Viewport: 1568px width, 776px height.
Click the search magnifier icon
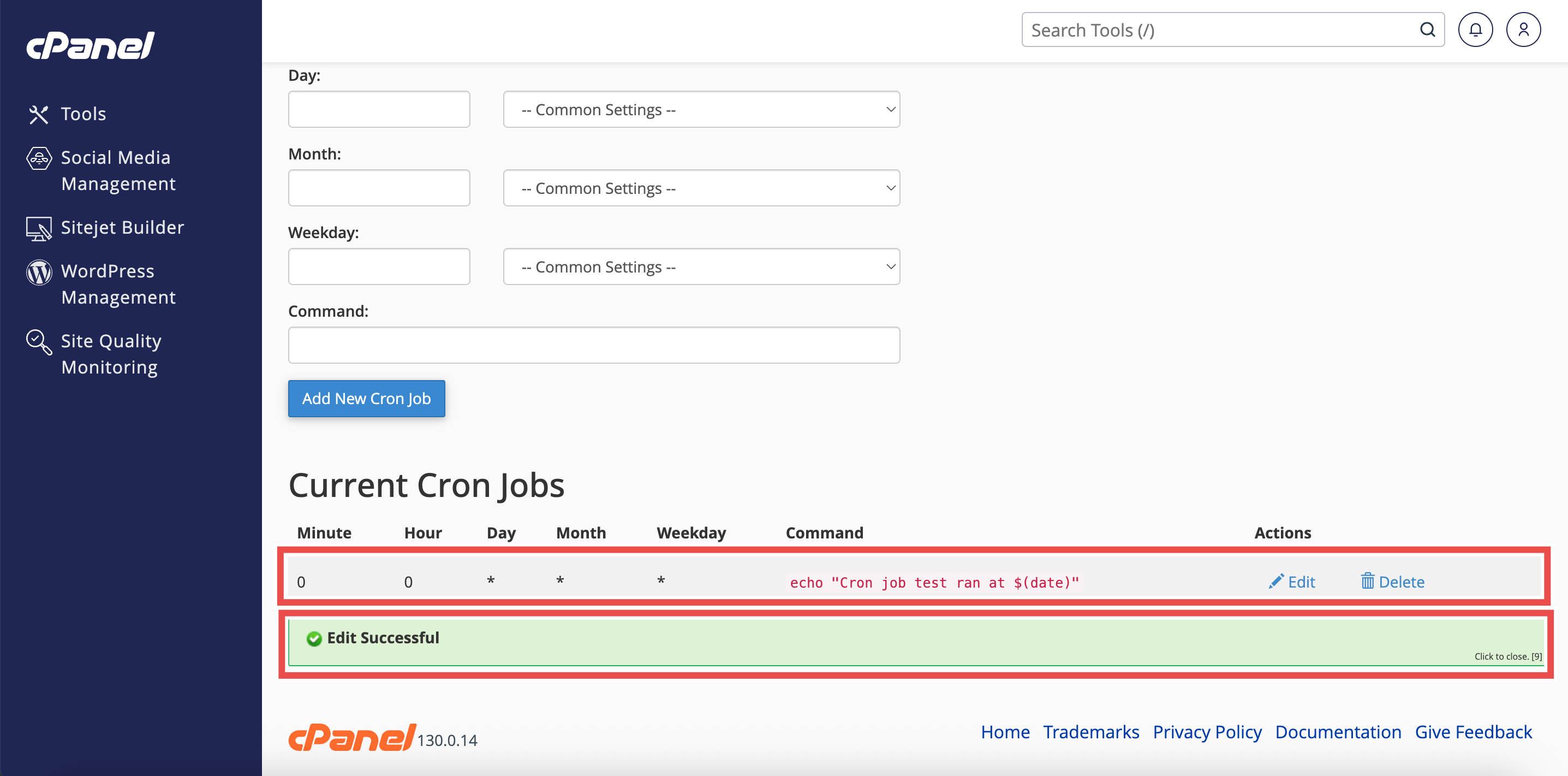click(x=1427, y=30)
